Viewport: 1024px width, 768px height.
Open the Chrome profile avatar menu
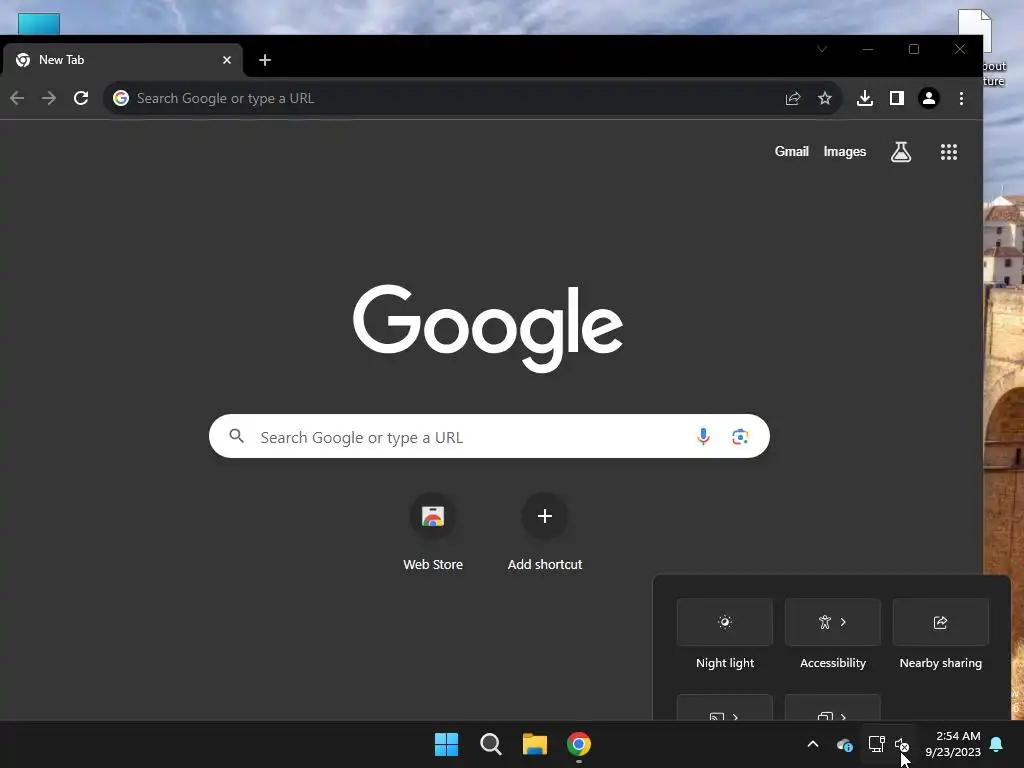point(929,98)
